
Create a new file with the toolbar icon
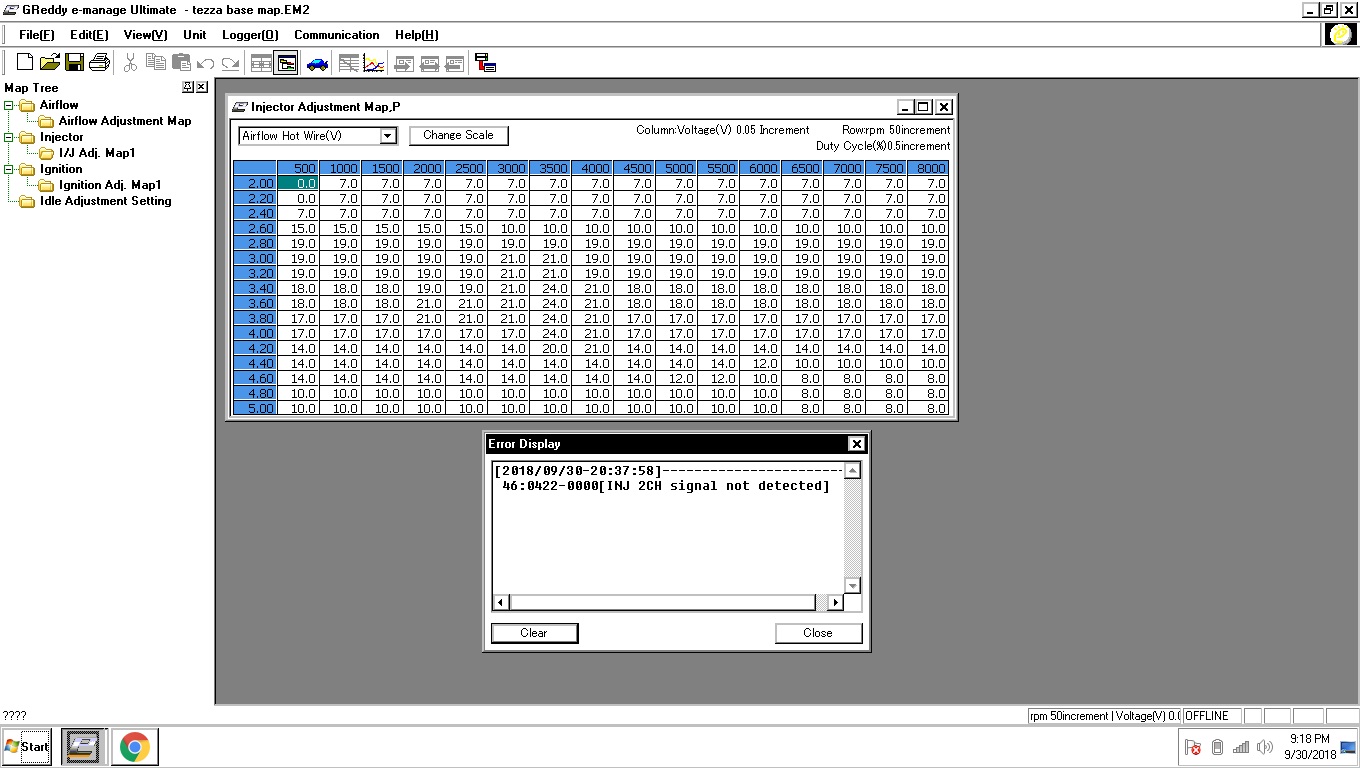pos(25,63)
